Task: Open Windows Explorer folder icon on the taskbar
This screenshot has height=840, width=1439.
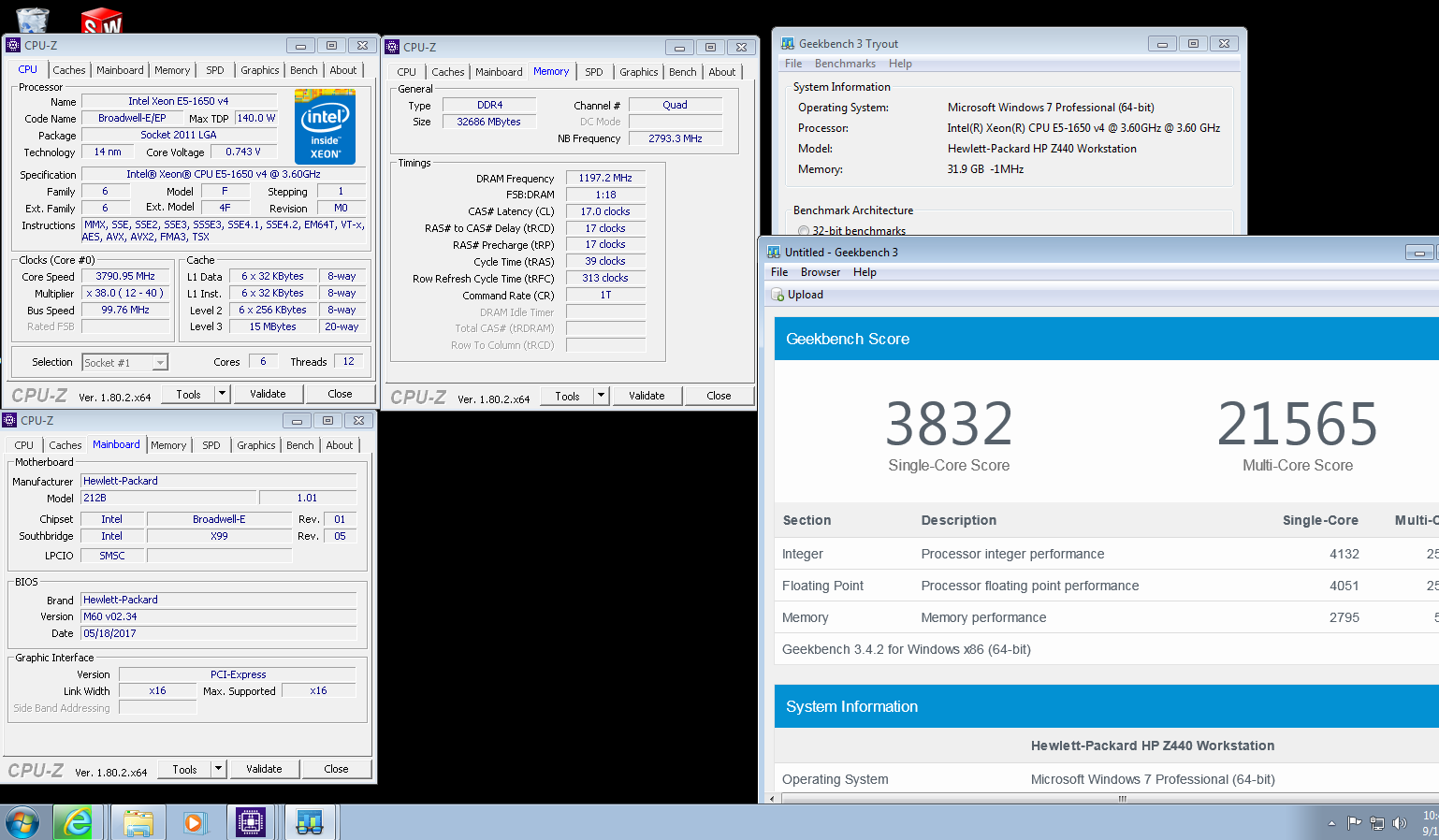Action: click(x=138, y=822)
